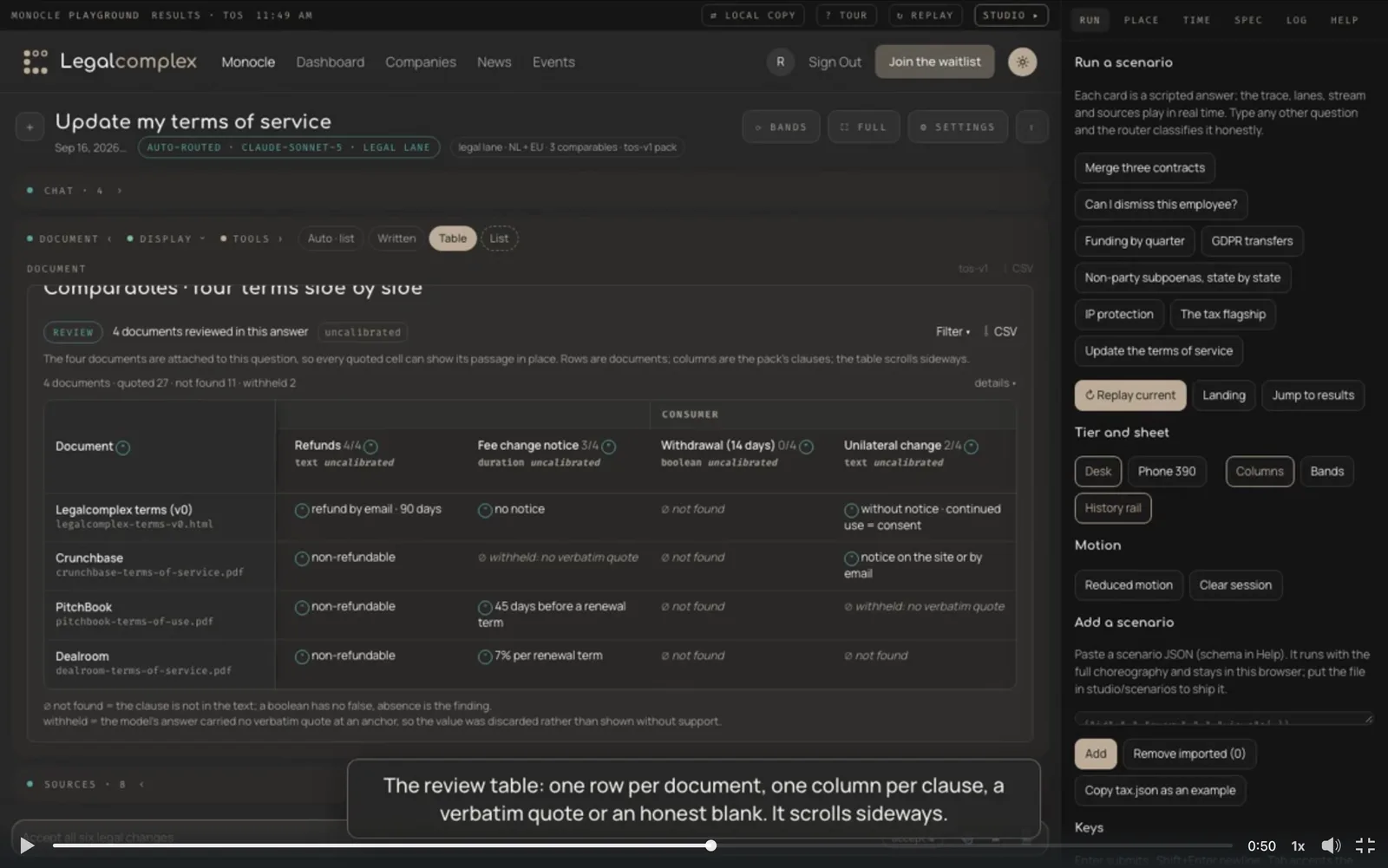Collapse the Document section toggle
This screenshot has width=1388, height=868.
click(69, 238)
